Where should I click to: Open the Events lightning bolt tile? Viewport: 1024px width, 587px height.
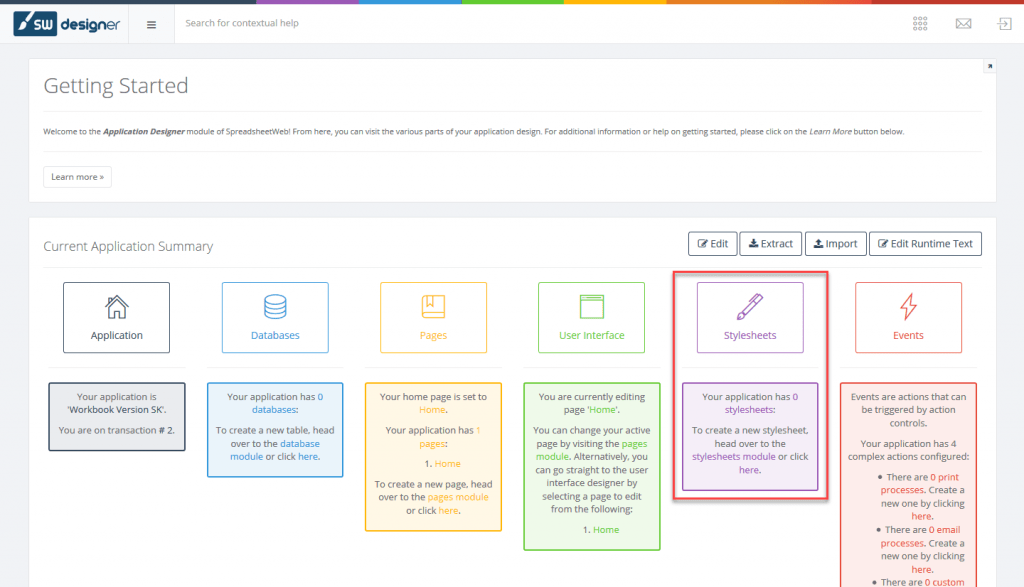[908, 317]
